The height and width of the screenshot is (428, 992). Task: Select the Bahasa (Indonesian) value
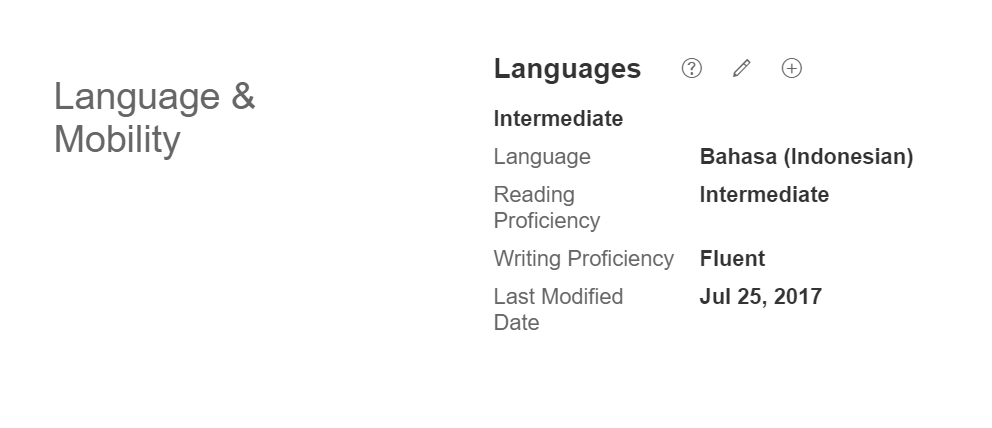click(806, 157)
